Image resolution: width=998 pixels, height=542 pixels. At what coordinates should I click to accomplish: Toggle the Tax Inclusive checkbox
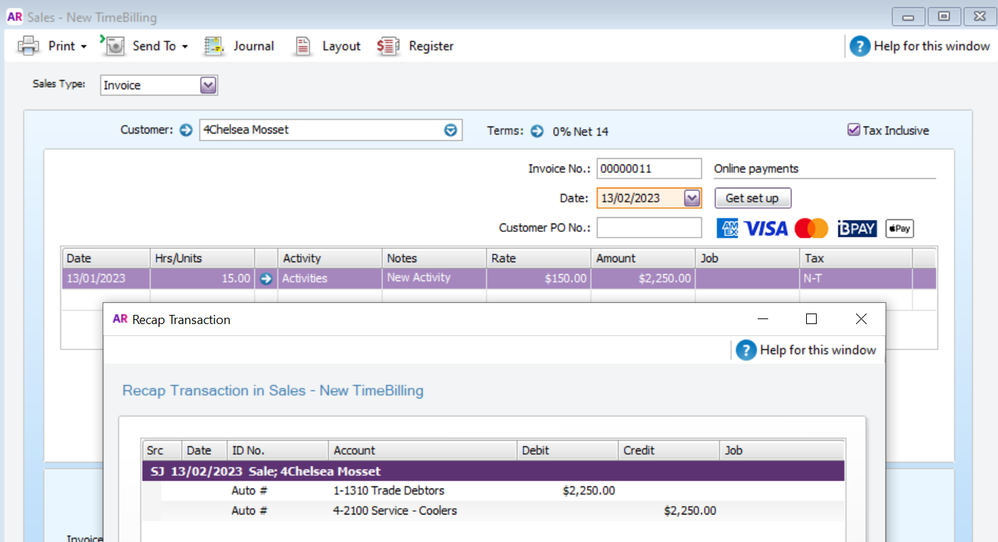853,130
